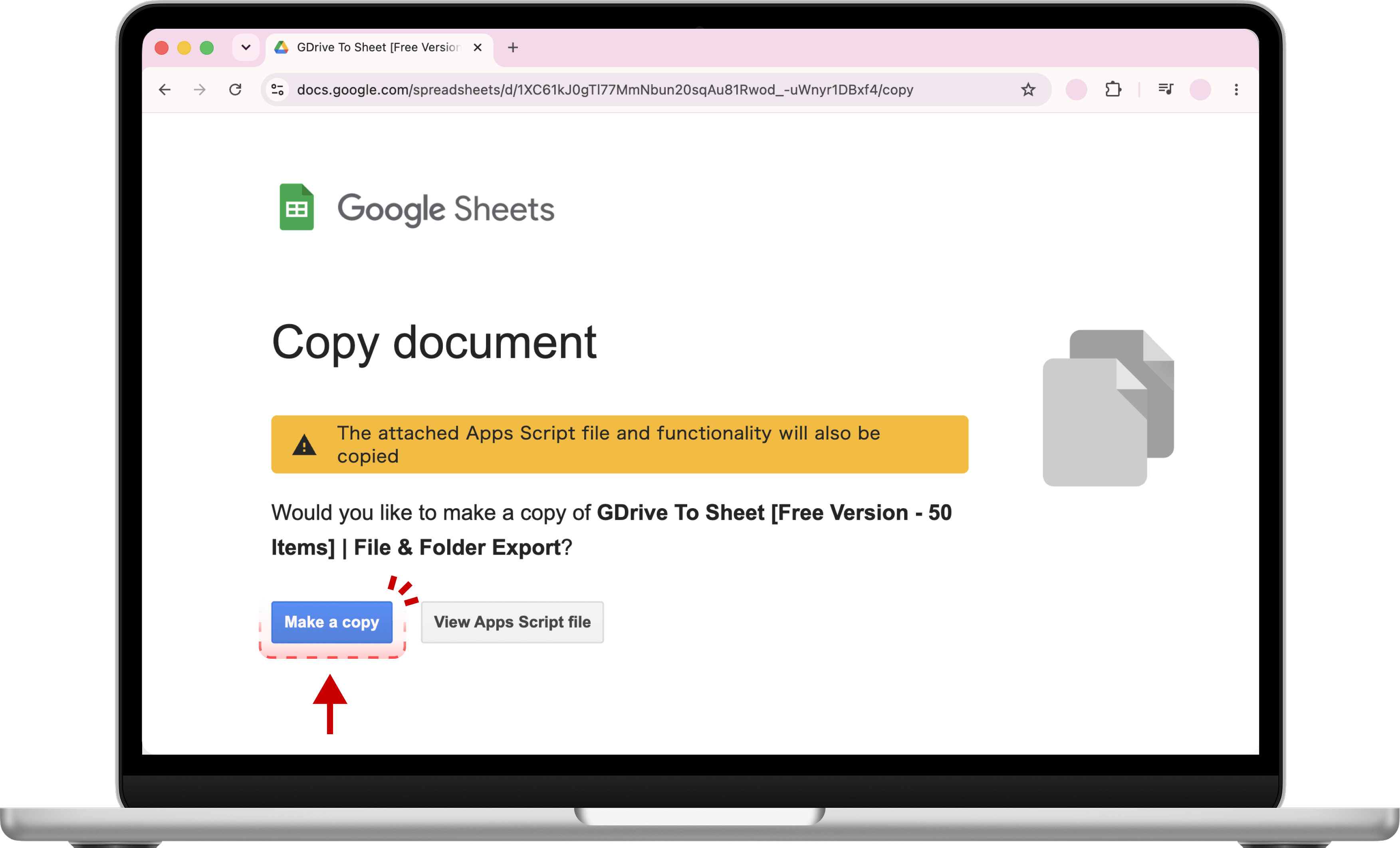The width and height of the screenshot is (1400, 848).
Task: Open the media controls icon
Action: click(1166, 89)
